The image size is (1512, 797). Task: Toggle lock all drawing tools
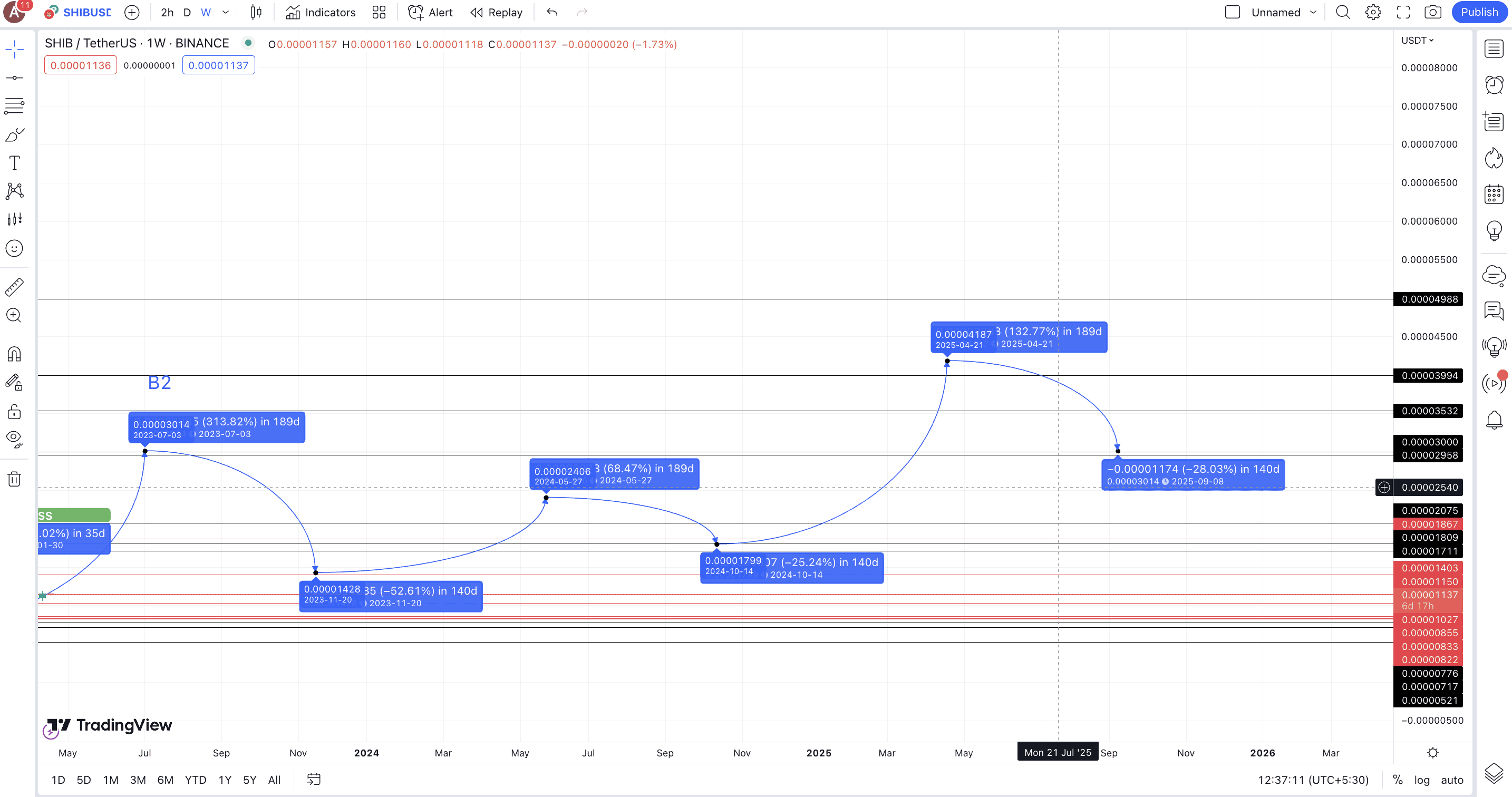[15, 411]
